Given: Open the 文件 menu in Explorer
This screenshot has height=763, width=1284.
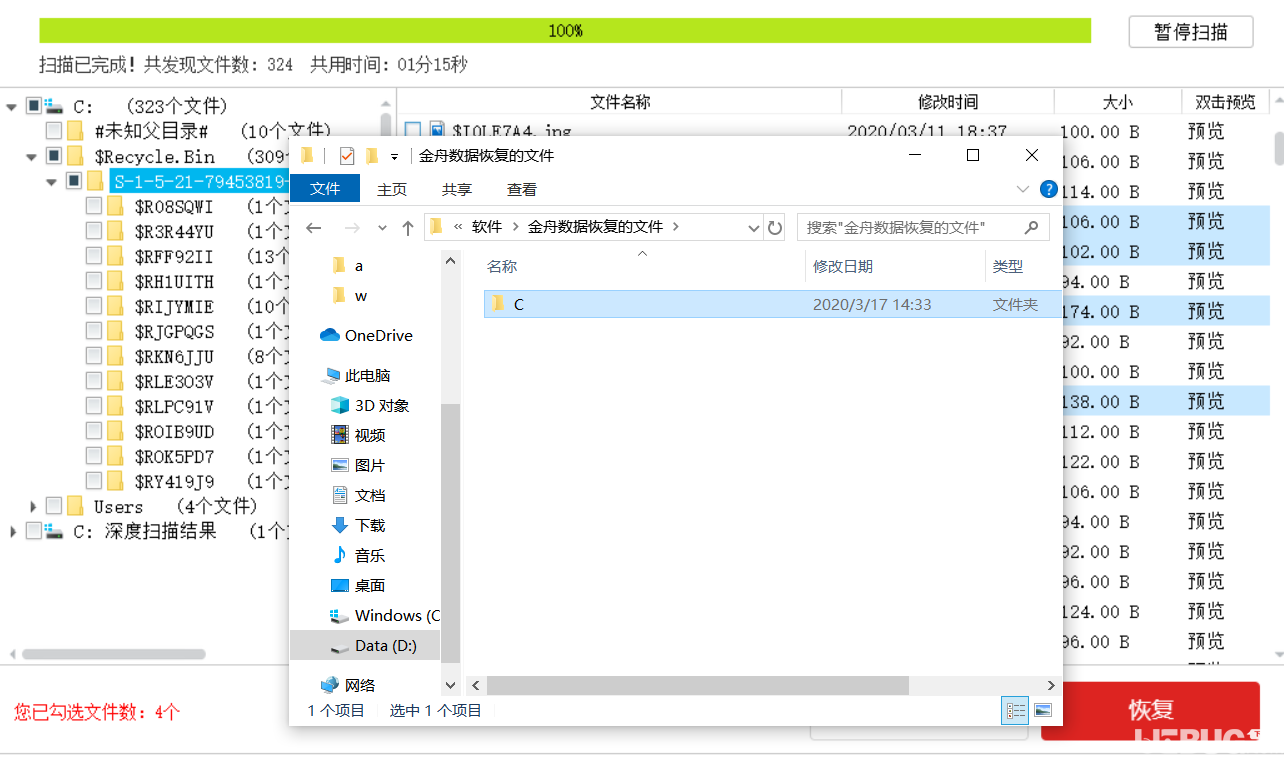Looking at the screenshot, I should pos(324,188).
